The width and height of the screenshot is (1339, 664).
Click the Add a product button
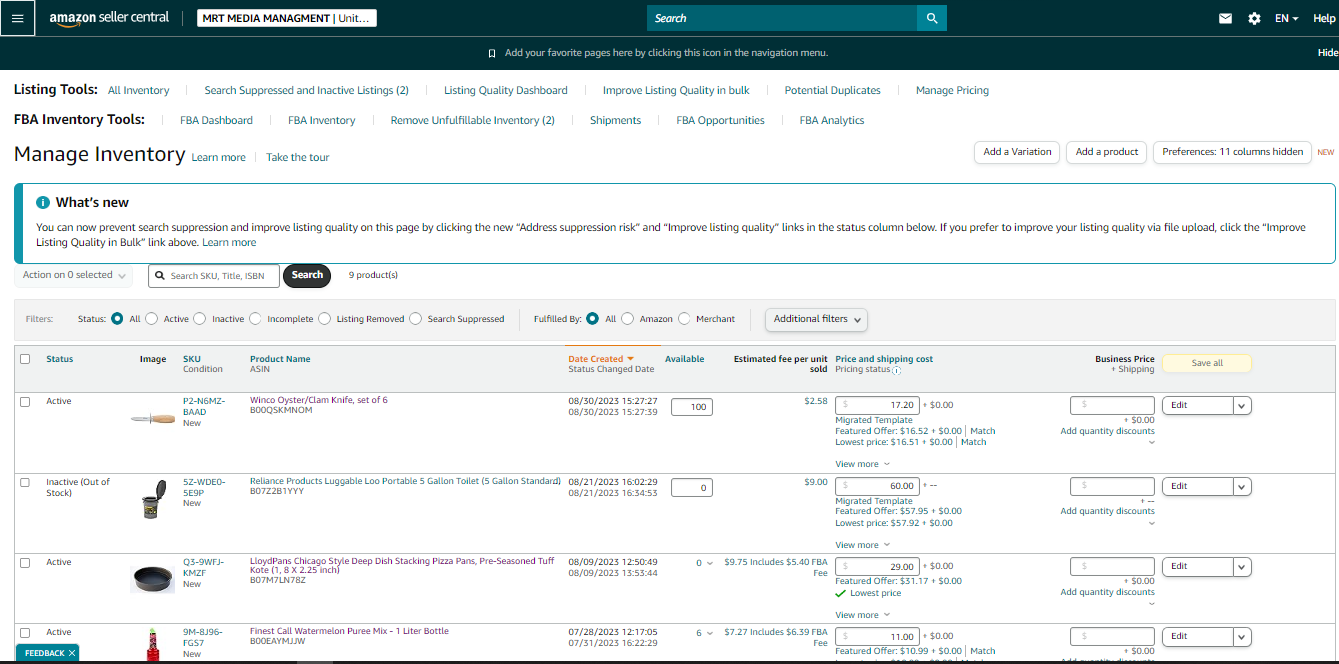pyautogui.click(x=1107, y=152)
